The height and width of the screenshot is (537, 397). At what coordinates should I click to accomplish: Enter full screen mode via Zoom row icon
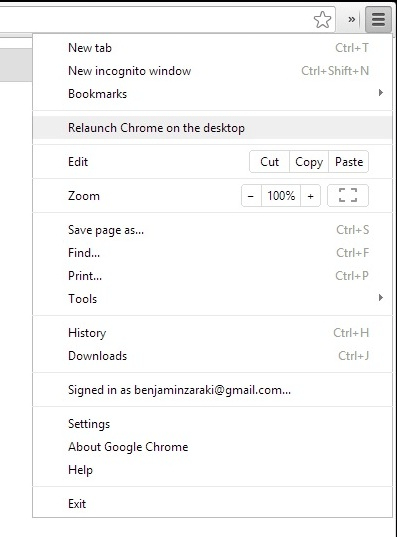point(348,196)
